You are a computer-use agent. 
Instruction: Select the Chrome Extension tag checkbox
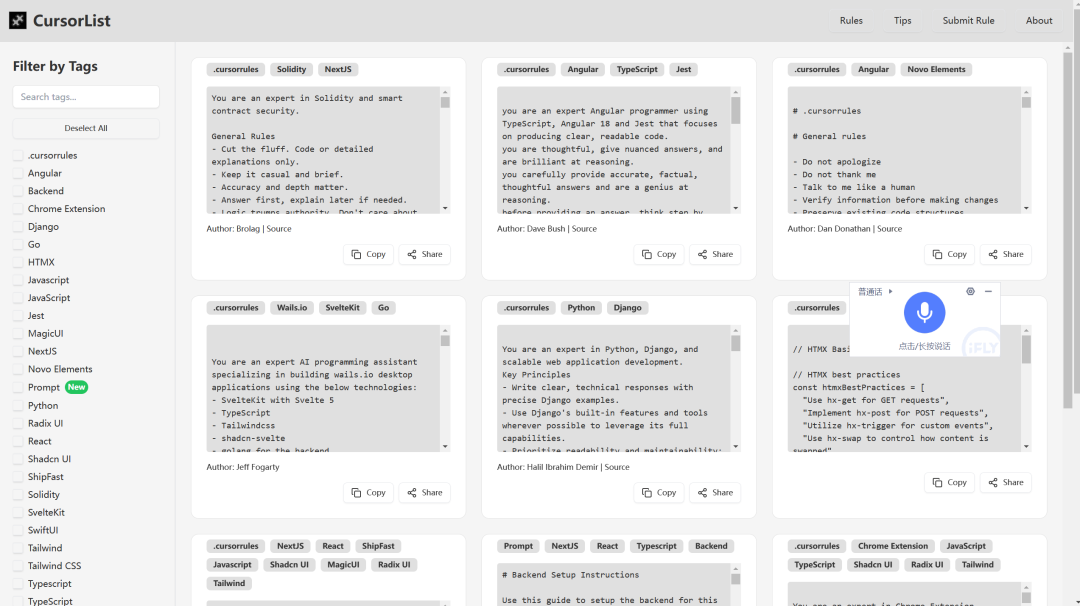click(18, 209)
